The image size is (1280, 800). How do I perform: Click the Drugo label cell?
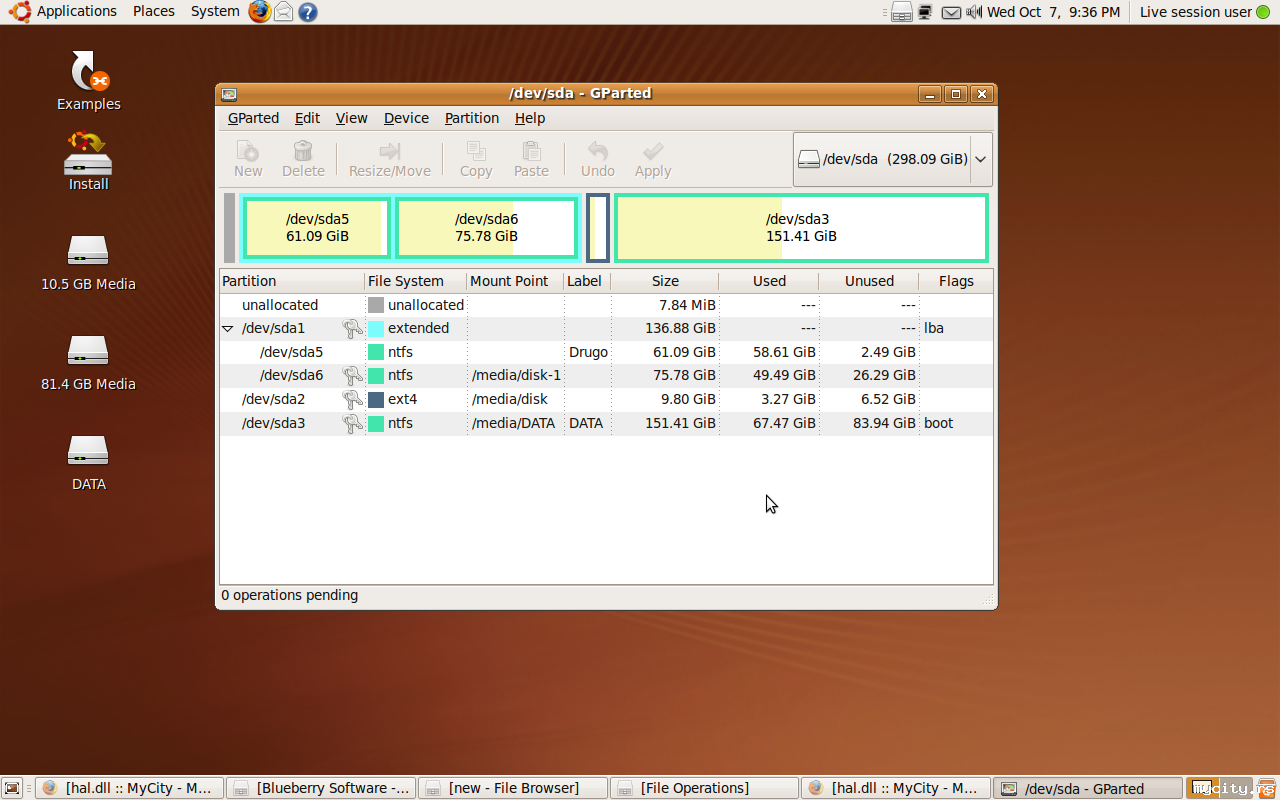pos(589,352)
